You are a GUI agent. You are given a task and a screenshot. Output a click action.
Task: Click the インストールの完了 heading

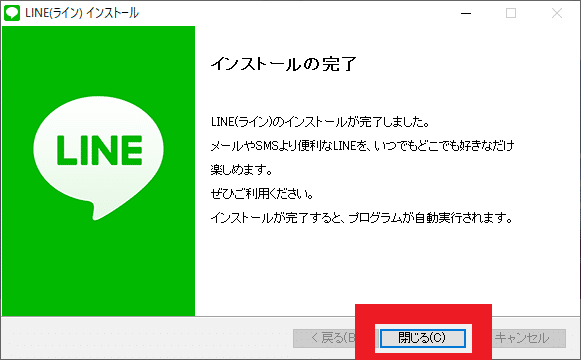coord(283,64)
